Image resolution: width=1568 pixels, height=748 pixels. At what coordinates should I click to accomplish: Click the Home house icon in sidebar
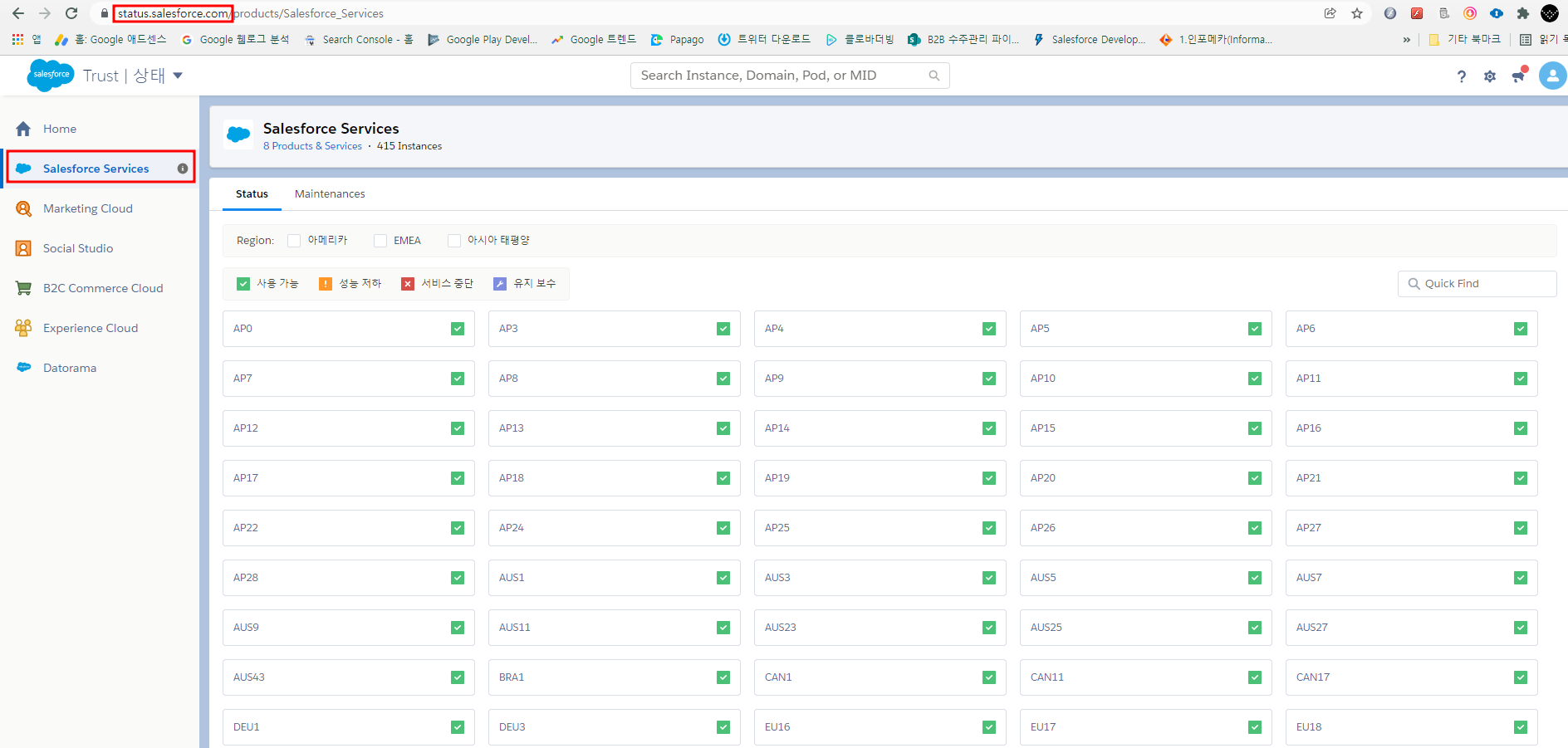(23, 129)
